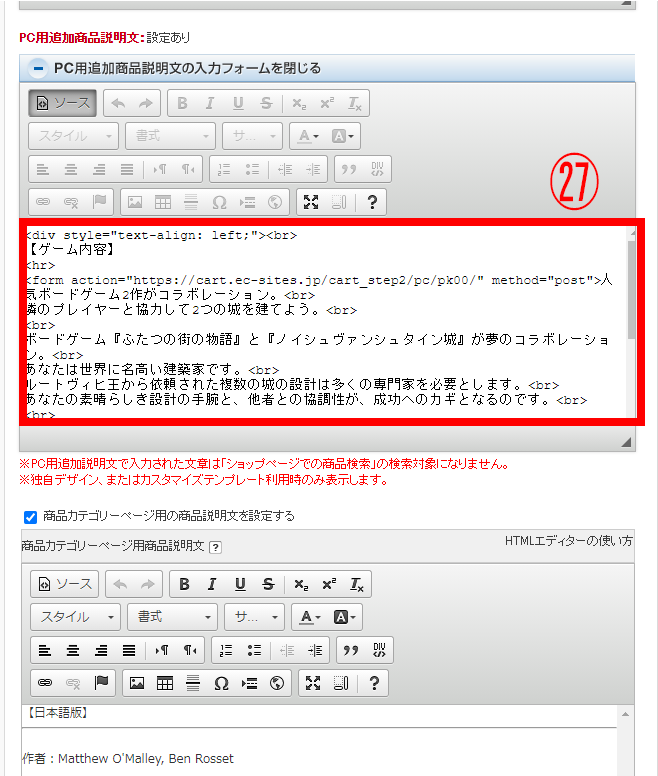Click bold in the PC用追加商品説明文 editor
This screenshot has height=776, width=658.
(x=182, y=103)
